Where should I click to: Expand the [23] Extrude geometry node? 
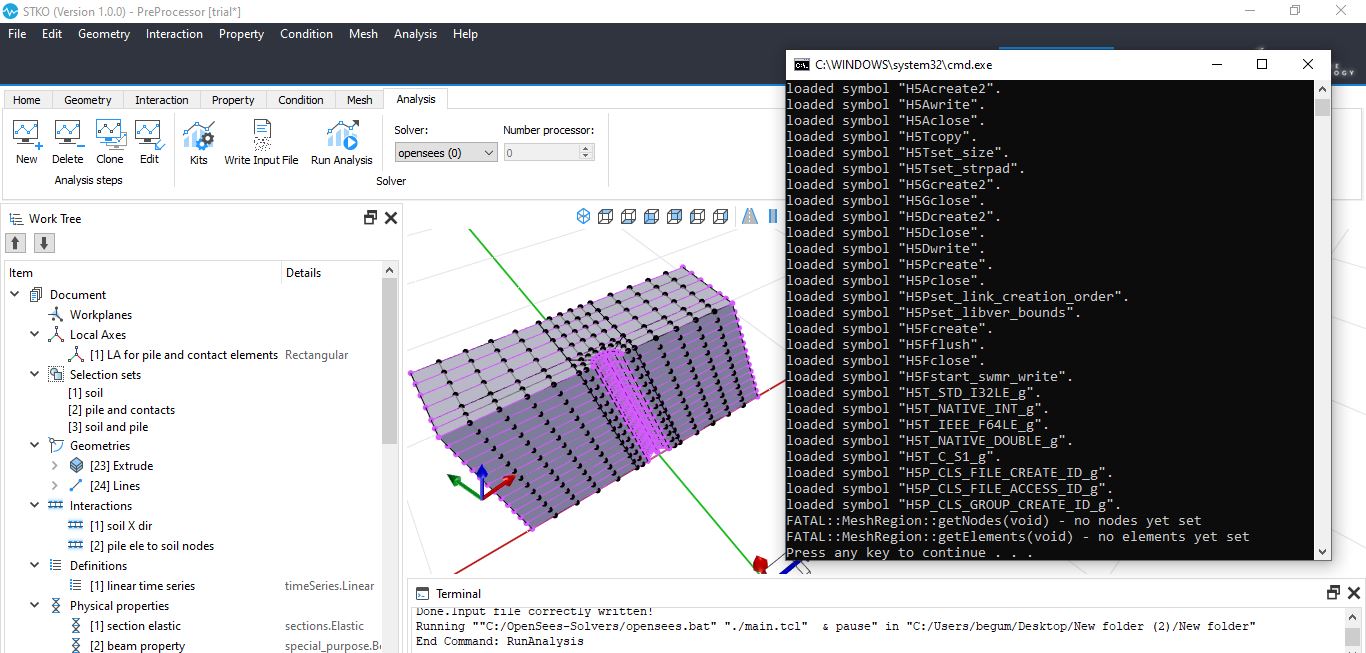click(x=55, y=466)
